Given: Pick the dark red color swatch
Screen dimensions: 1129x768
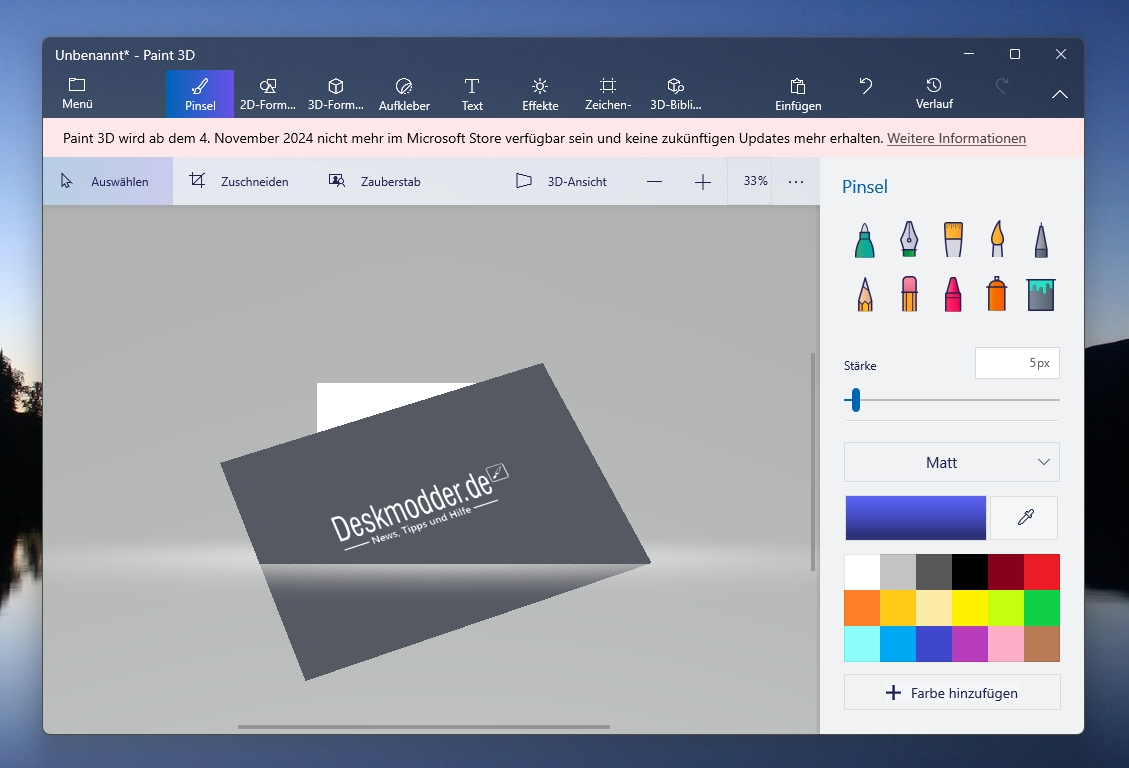Looking at the screenshot, I should point(1006,572).
